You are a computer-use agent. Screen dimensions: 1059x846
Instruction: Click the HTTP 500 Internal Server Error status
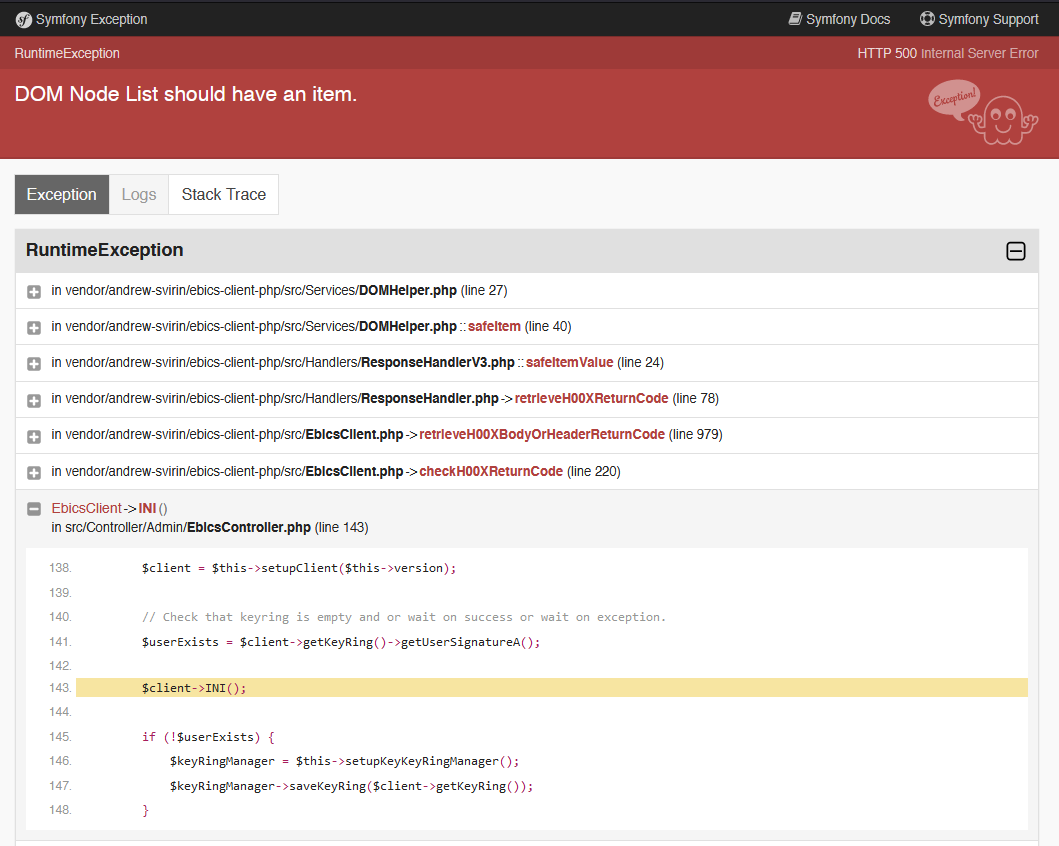tap(948, 53)
